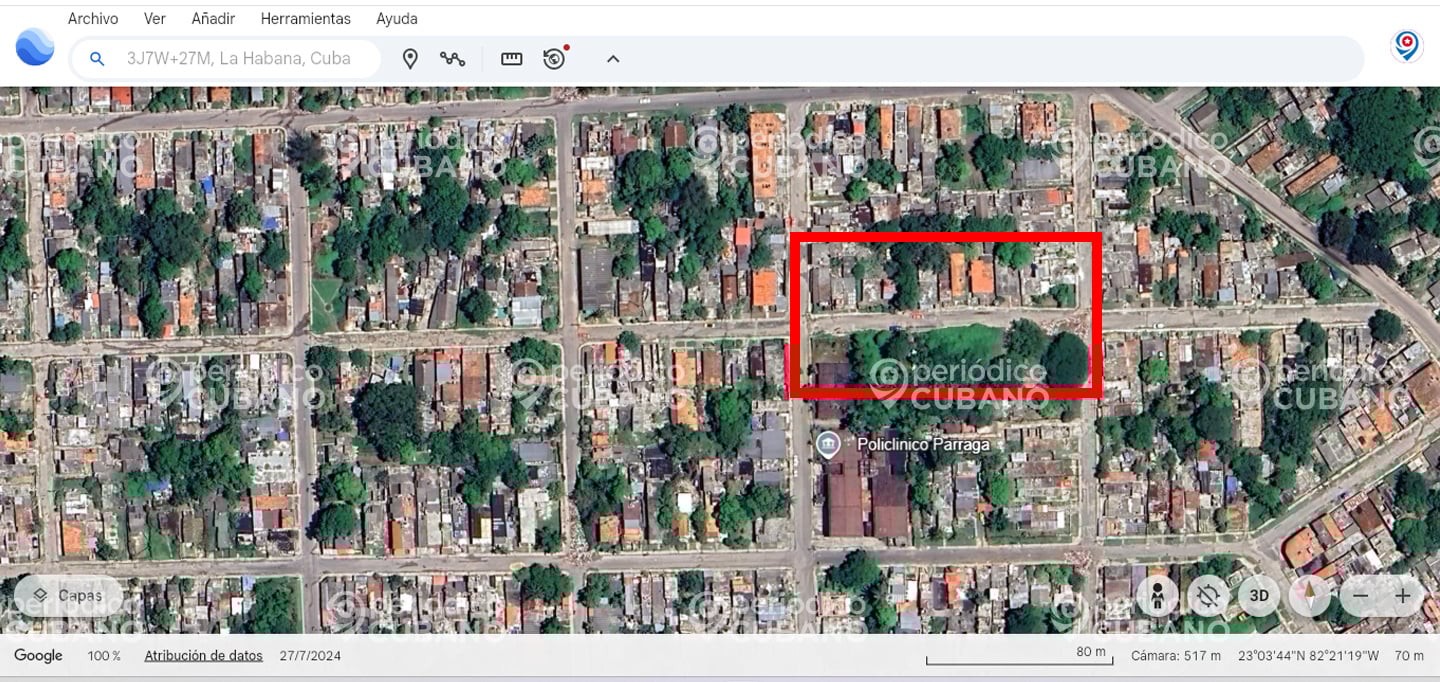Click the Policlinico Parraga map marker
Screen dimensions: 1440x682
pos(827,445)
